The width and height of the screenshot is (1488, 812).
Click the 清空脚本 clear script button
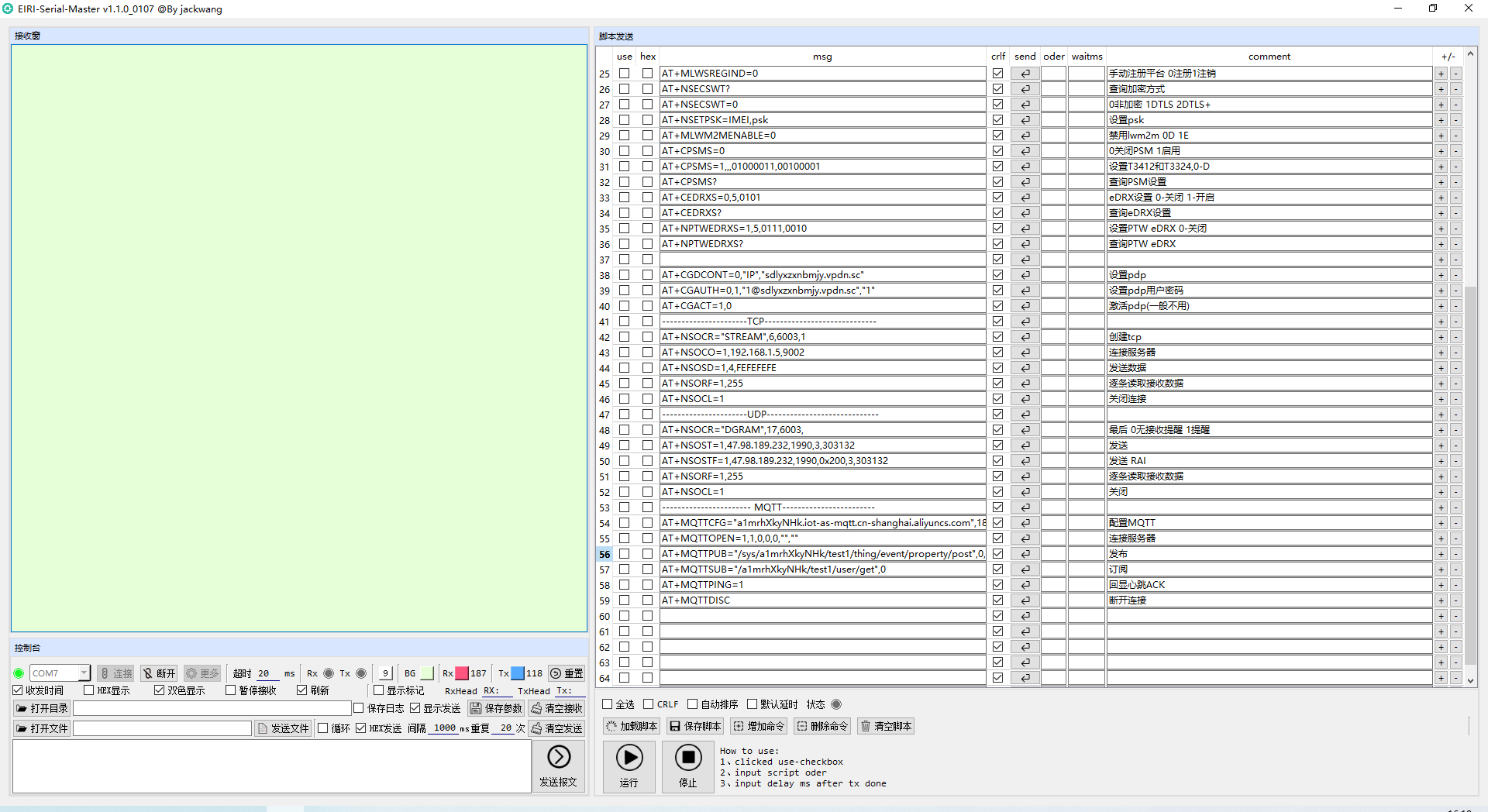[x=886, y=726]
